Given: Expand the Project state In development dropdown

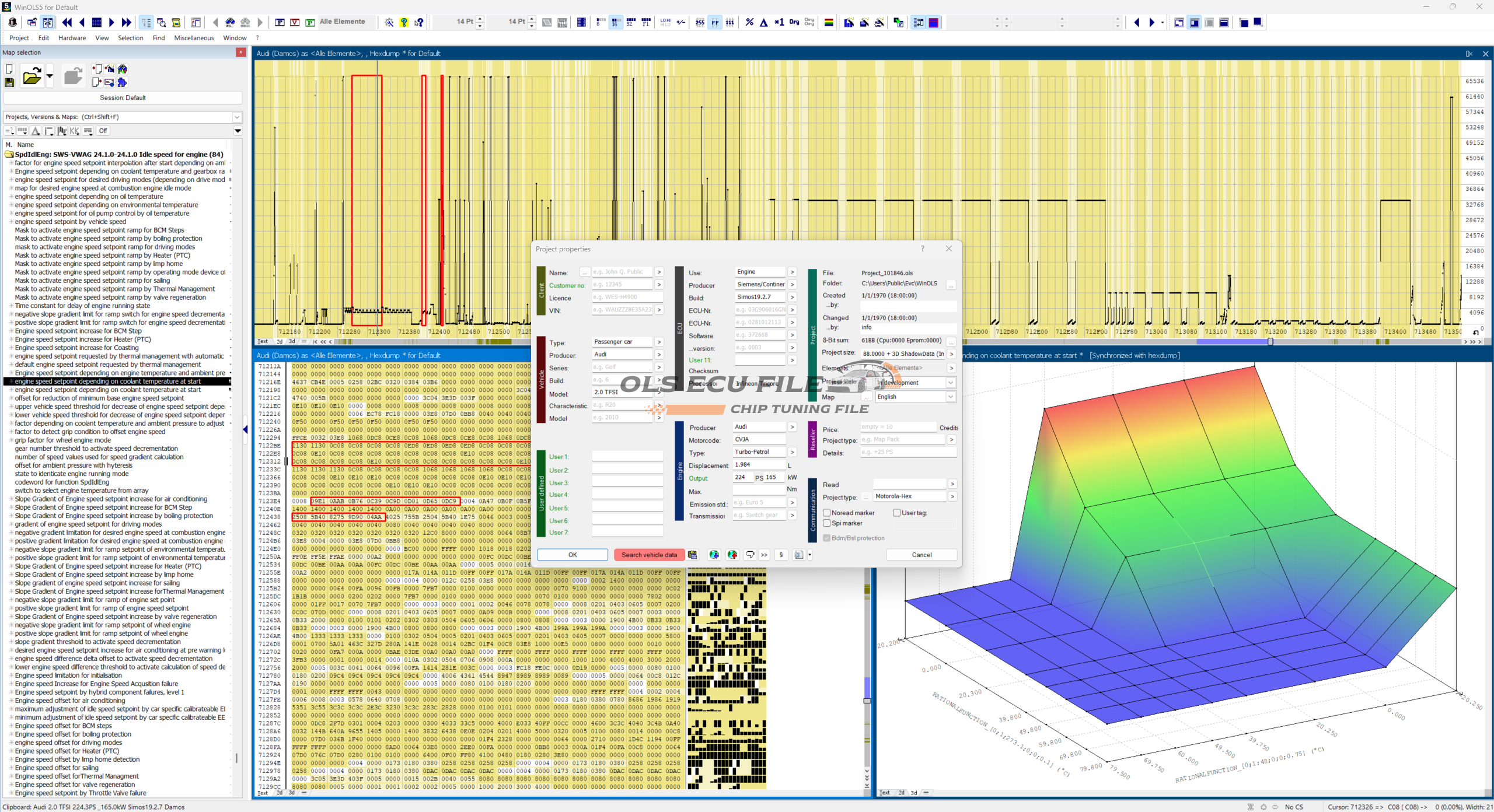Looking at the screenshot, I should coord(950,383).
